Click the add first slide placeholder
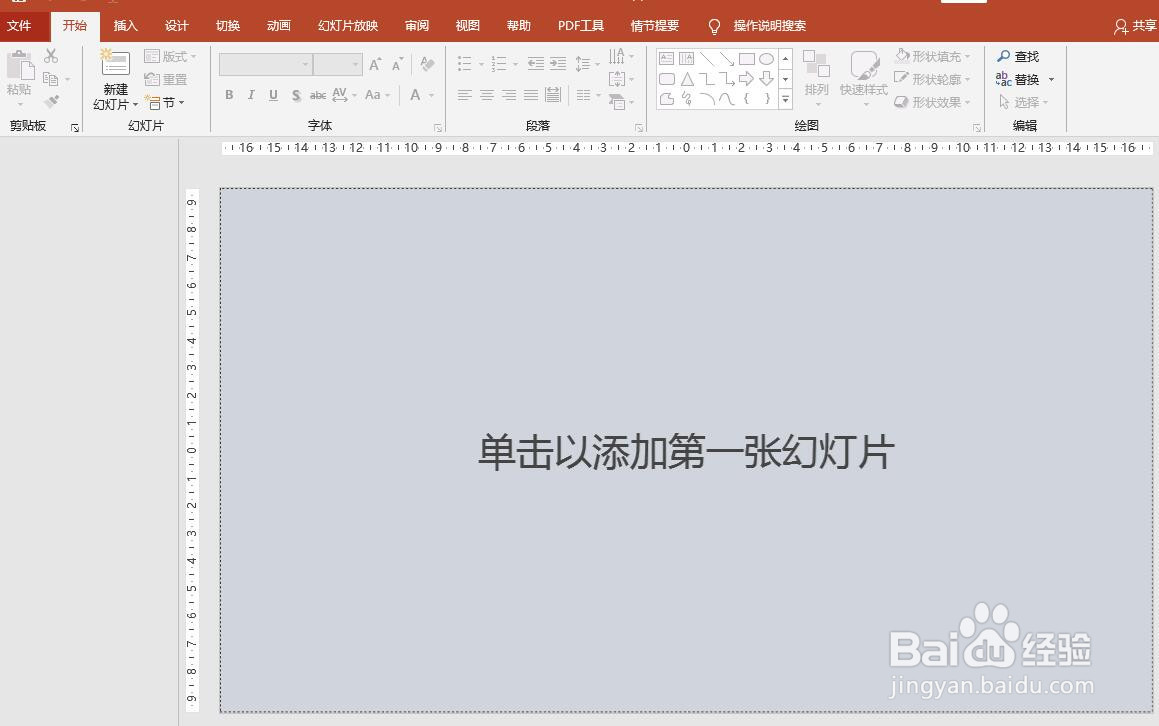The height and width of the screenshot is (726, 1159). [x=686, y=450]
